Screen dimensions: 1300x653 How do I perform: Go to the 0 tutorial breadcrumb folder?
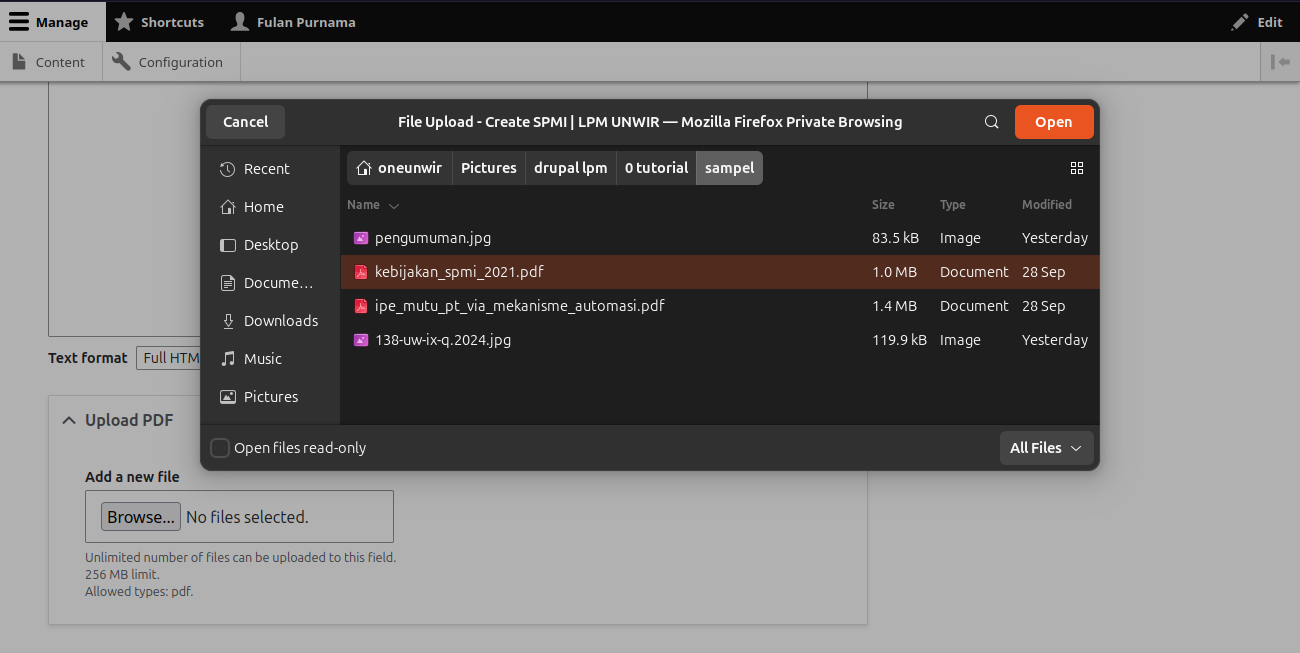coord(657,168)
